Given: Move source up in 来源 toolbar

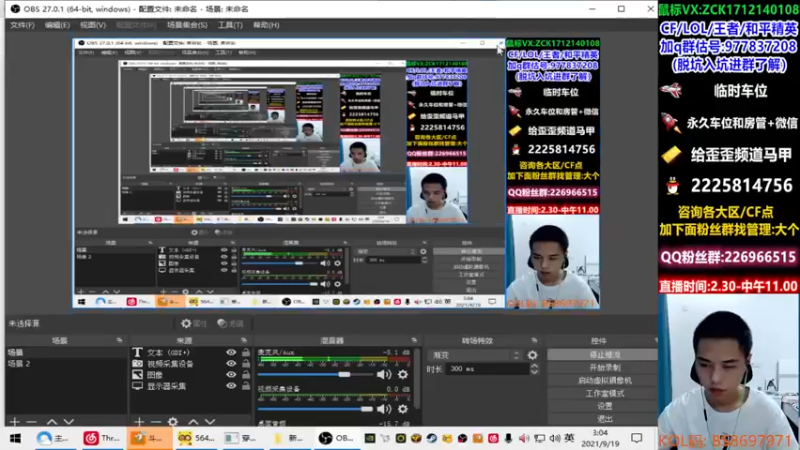Looking at the screenshot, I should (193, 421).
